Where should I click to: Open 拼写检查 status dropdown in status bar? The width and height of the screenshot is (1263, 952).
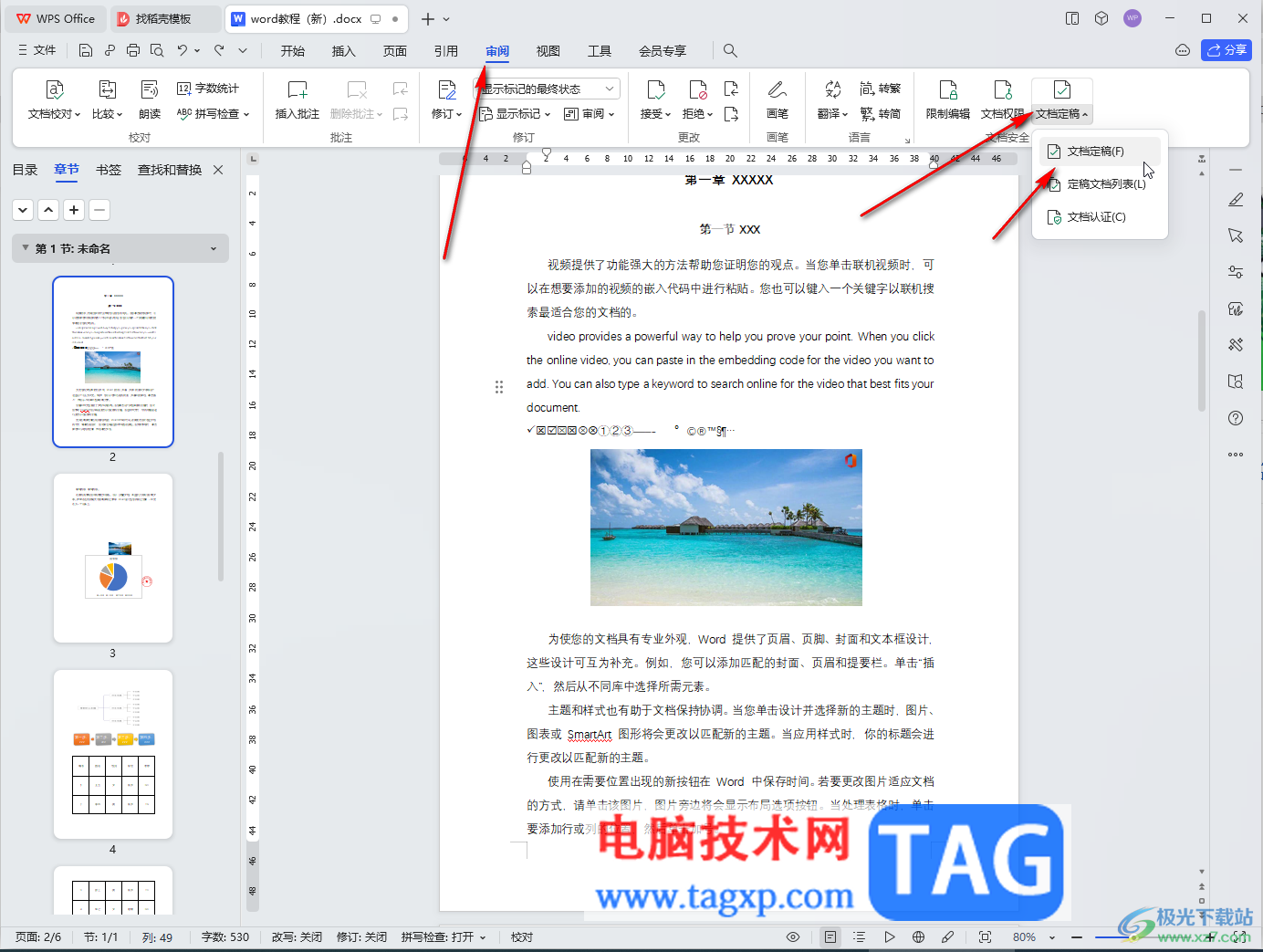444,936
